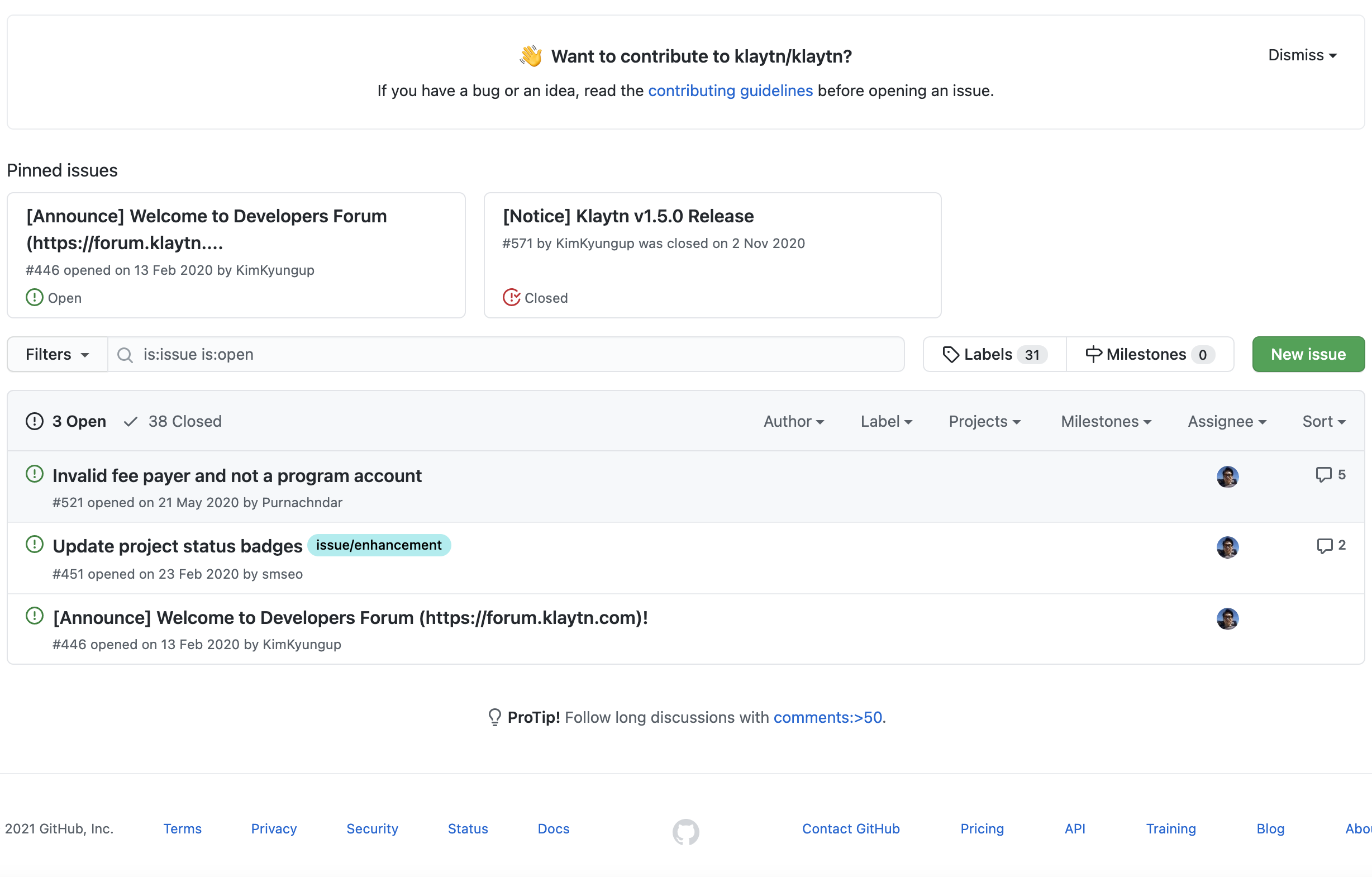Open the Sort dropdown

point(1323,421)
